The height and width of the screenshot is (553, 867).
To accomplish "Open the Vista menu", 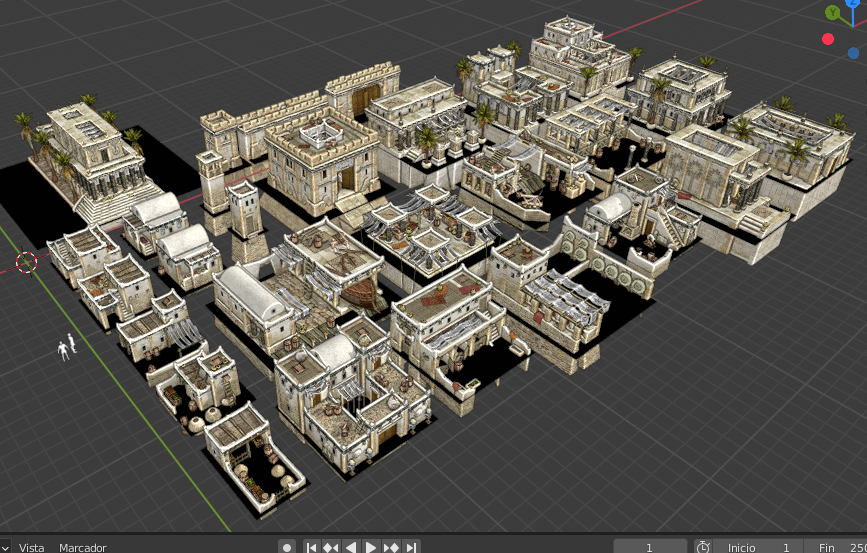I will pos(32,547).
